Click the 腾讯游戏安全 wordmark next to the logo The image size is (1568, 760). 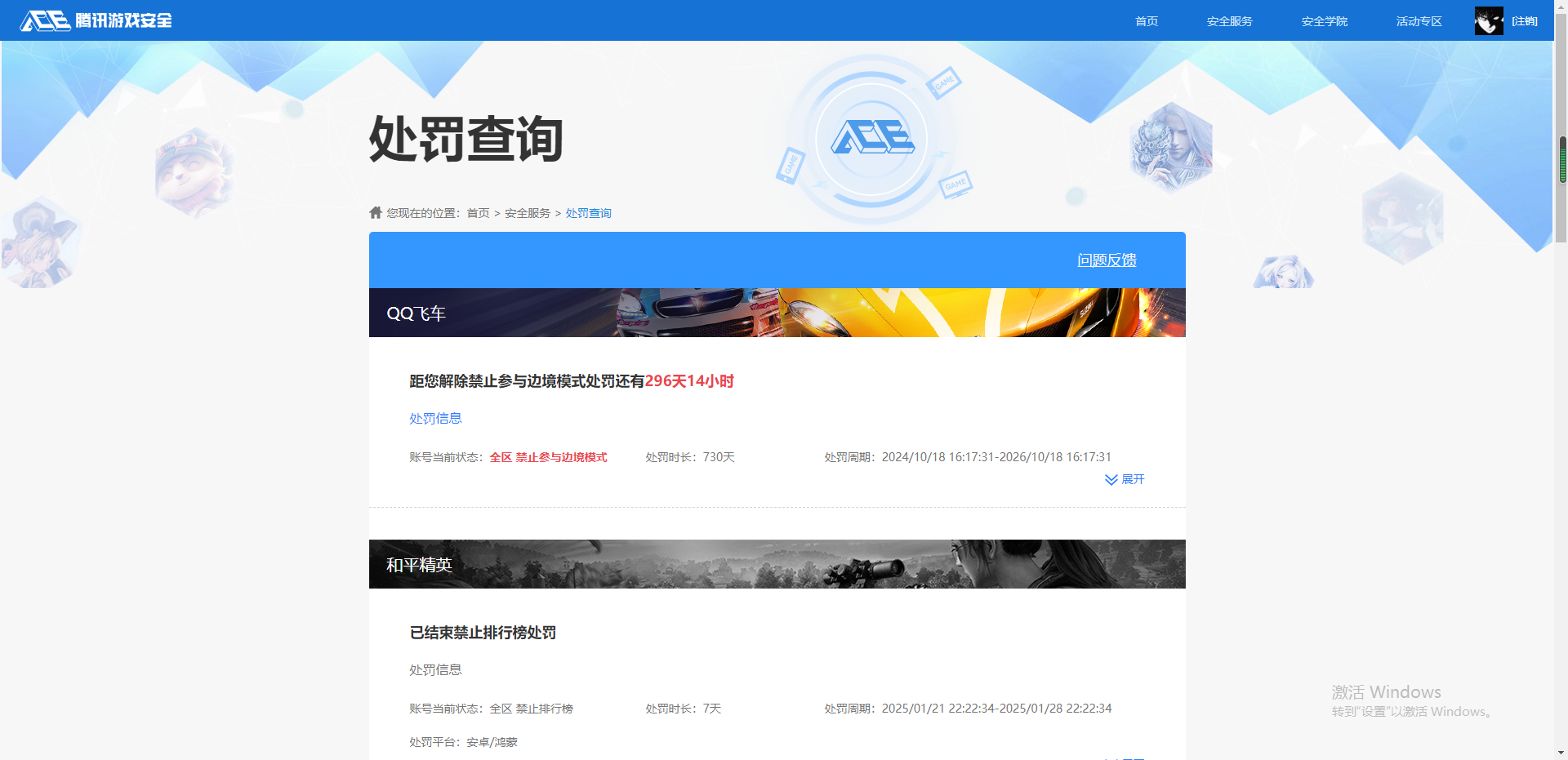click(x=124, y=20)
